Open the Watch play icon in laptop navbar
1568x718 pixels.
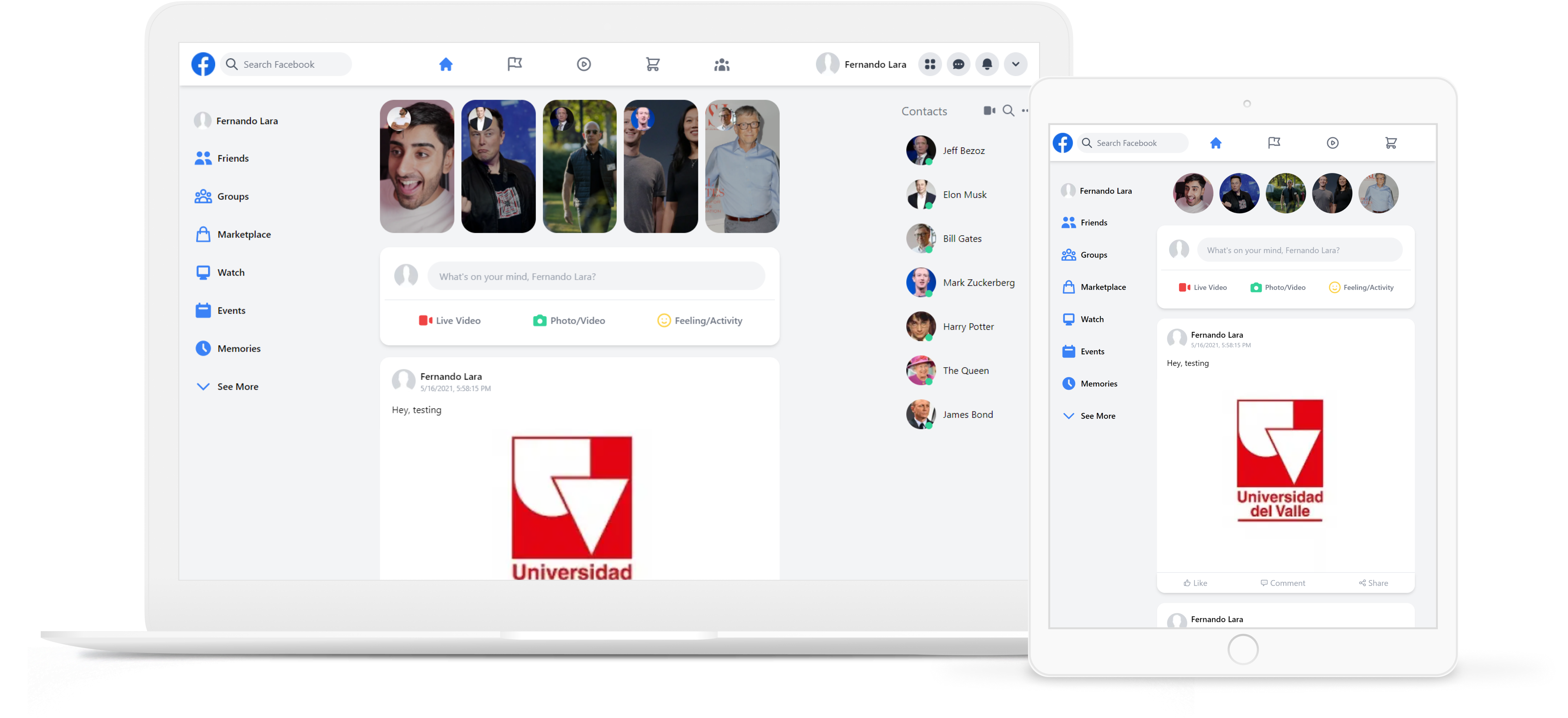[x=584, y=64]
